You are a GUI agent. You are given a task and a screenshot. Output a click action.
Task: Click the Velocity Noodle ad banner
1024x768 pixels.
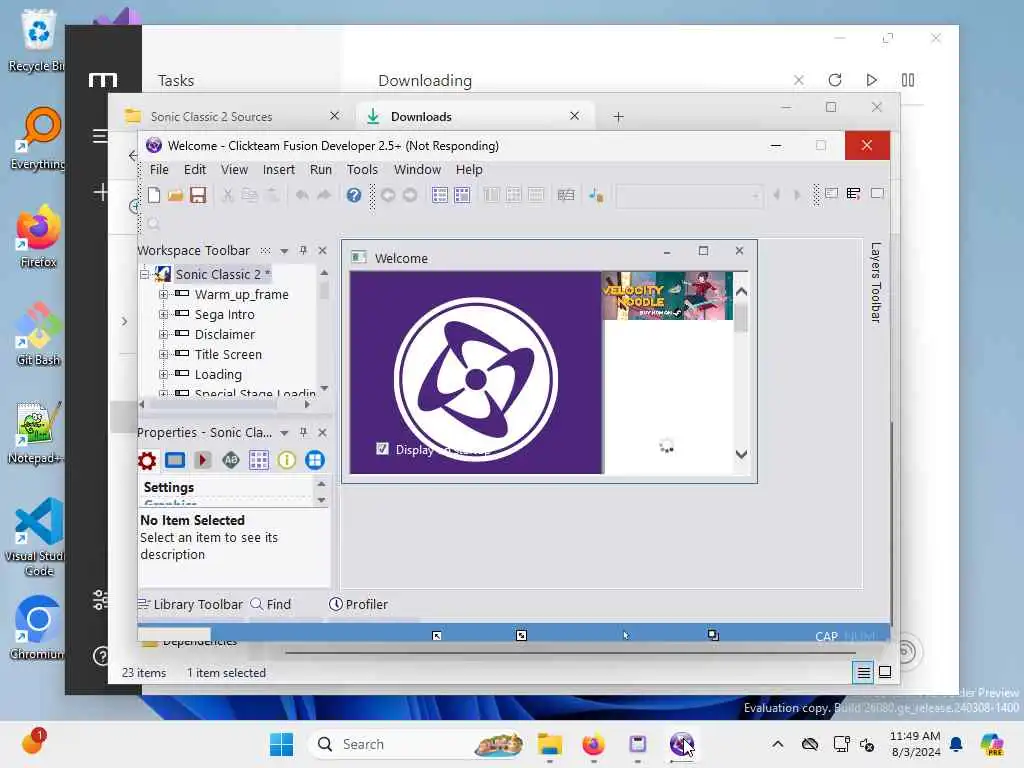tap(667, 296)
